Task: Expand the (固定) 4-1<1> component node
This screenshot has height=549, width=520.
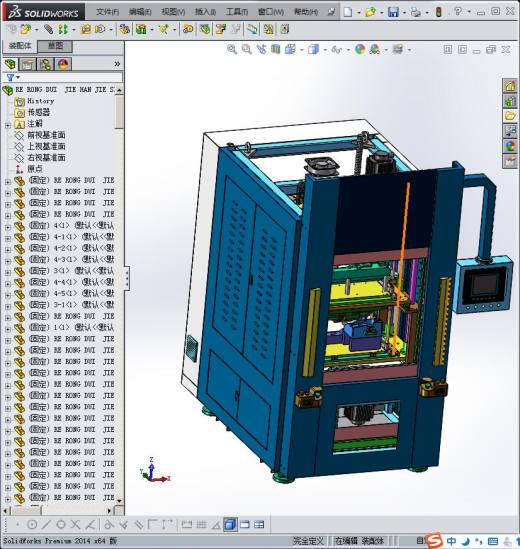Action: [x=8, y=238]
